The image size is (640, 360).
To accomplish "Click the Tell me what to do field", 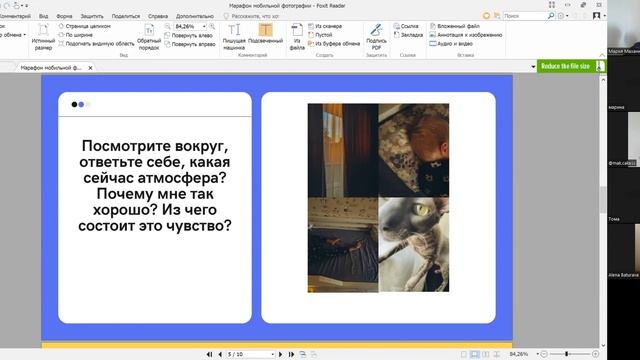I will pos(255,16).
